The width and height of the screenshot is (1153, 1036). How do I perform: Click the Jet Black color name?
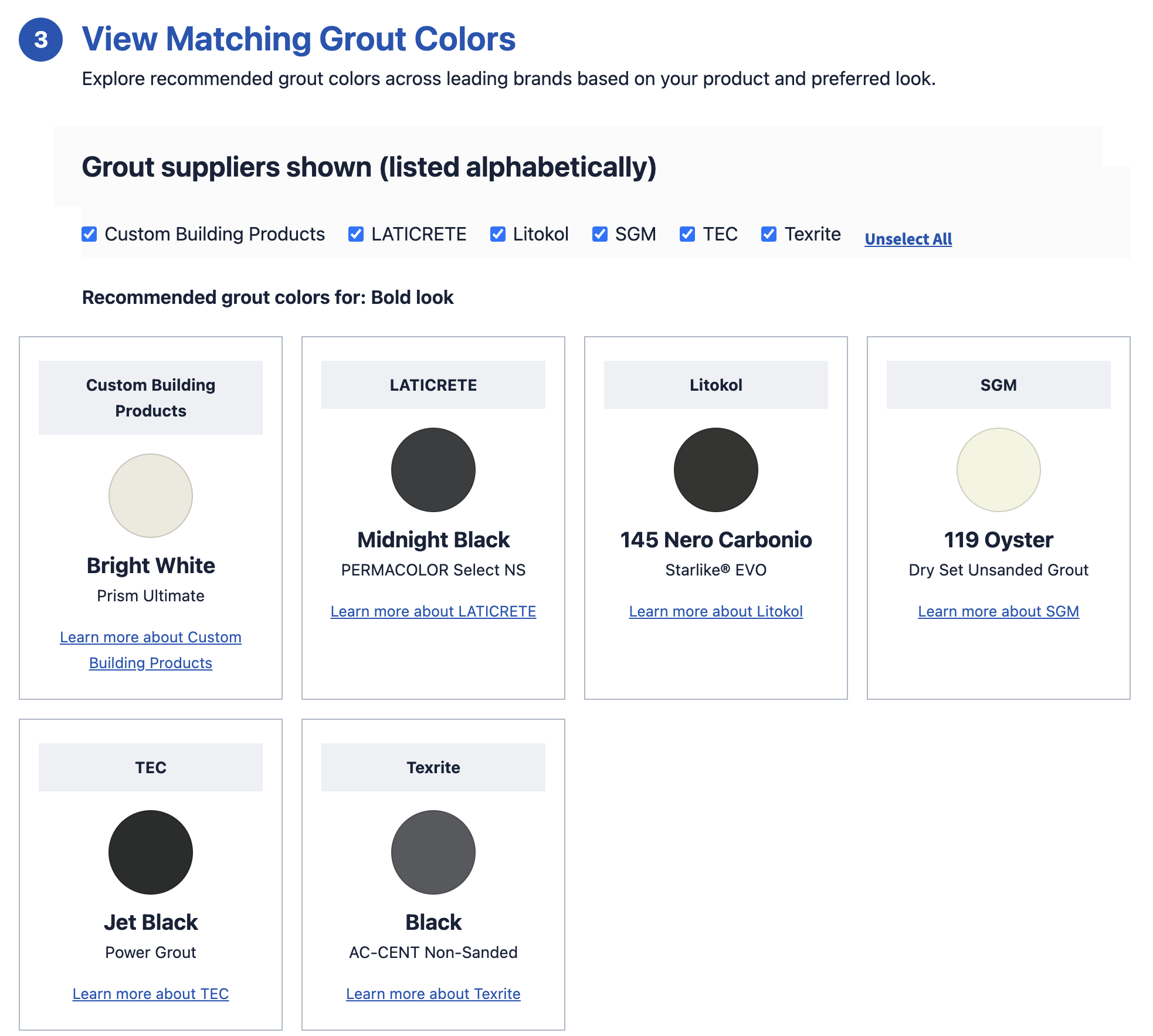pos(151,922)
